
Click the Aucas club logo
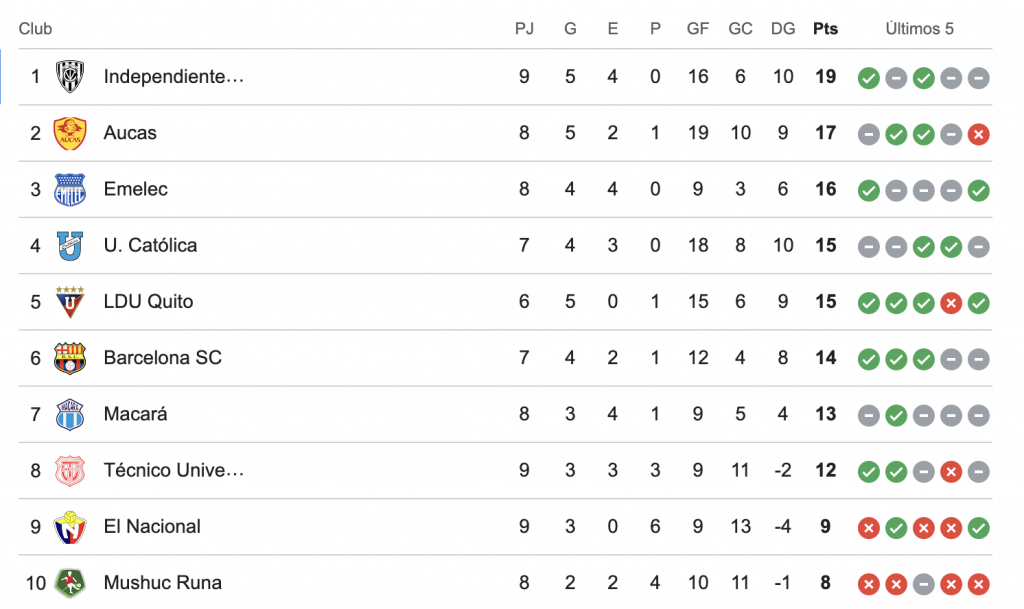pyautogui.click(x=70, y=133)
